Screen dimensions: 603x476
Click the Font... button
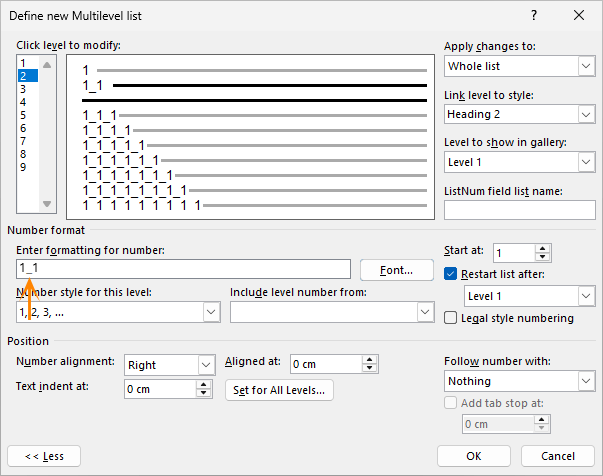click(x=397, y=270)
